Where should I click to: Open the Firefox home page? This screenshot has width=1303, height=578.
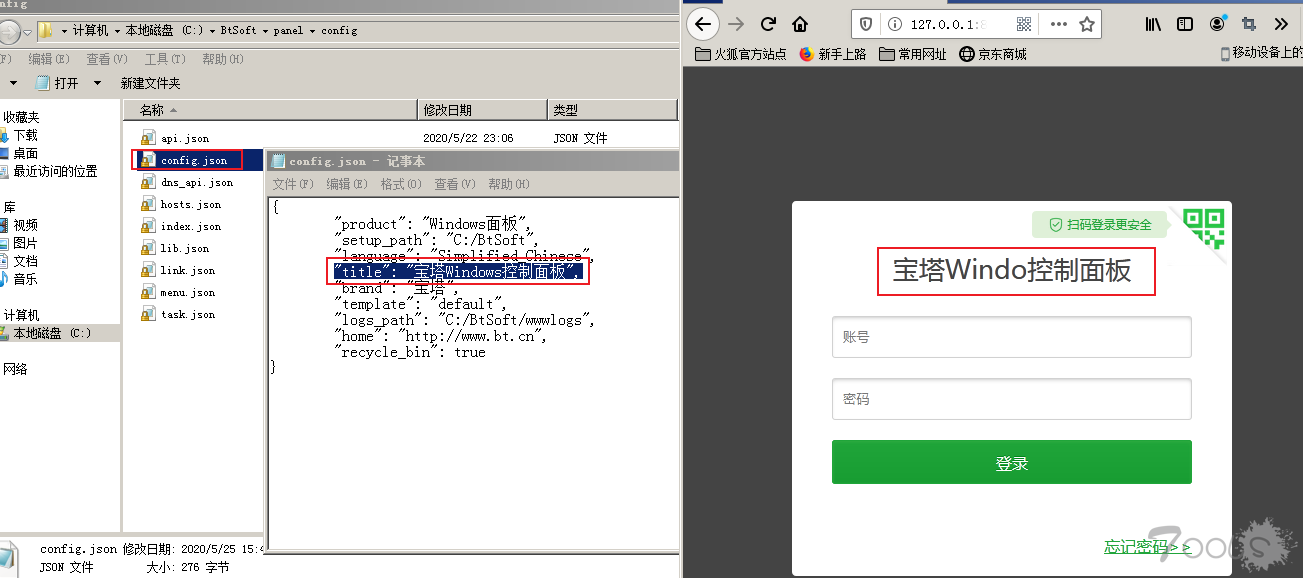point(800,24)
